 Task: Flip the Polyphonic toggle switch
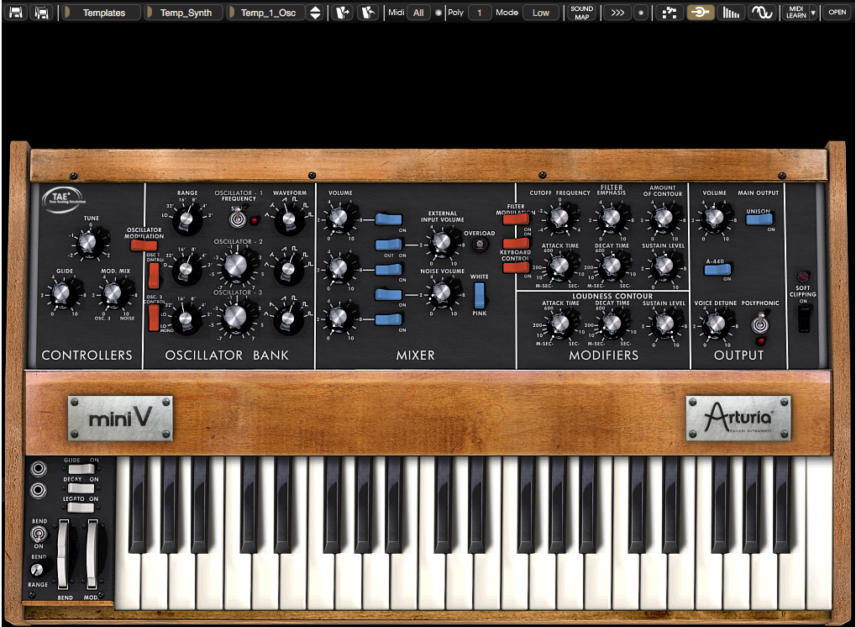click(x=759, y=324)
